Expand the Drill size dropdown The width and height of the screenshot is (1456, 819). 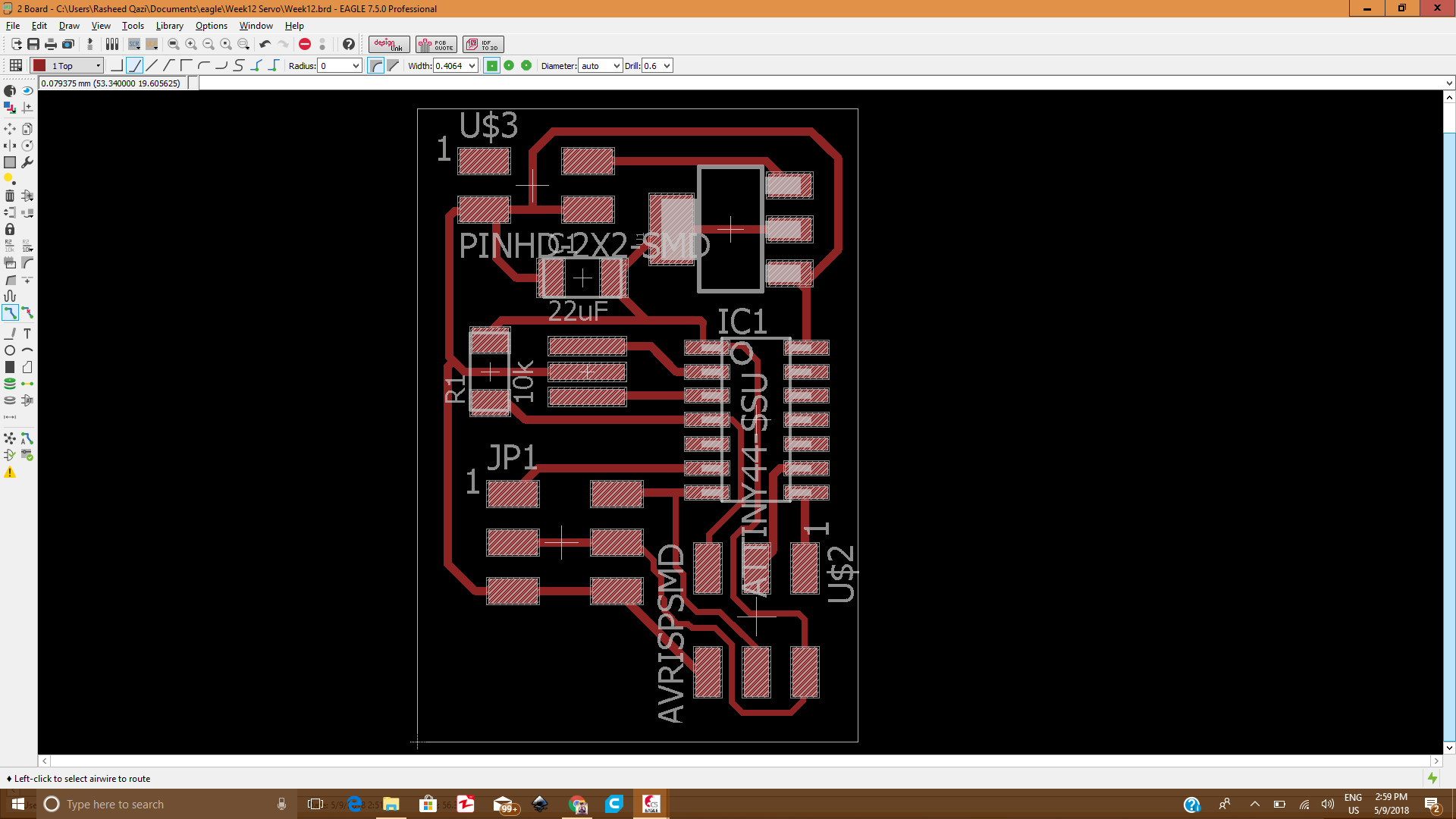click(x=667, y=66)
